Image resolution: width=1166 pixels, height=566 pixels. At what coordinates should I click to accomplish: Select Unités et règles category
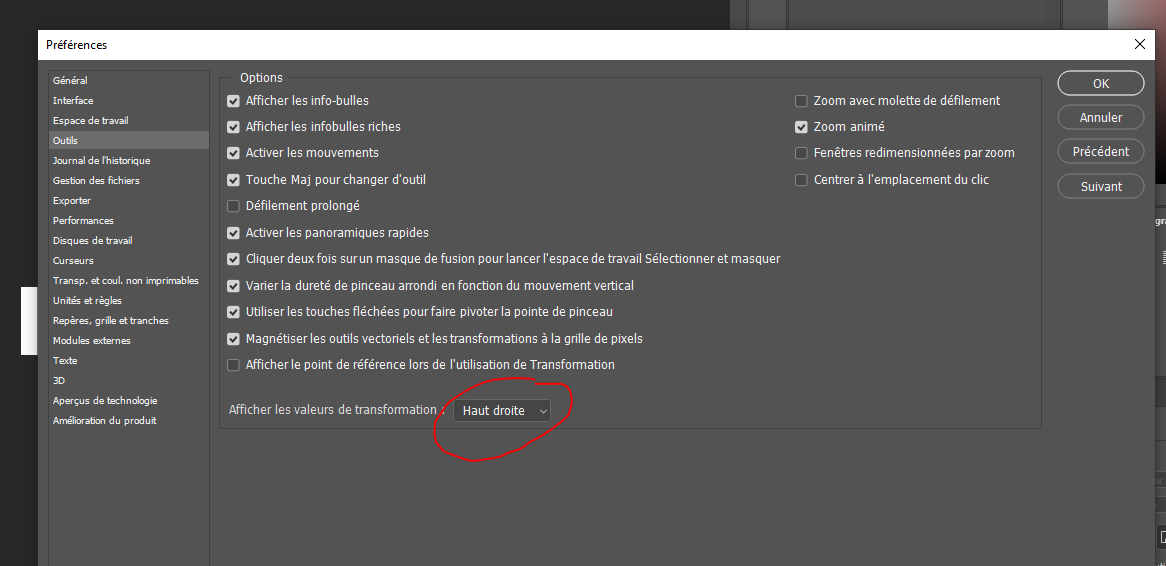point(87,300)
